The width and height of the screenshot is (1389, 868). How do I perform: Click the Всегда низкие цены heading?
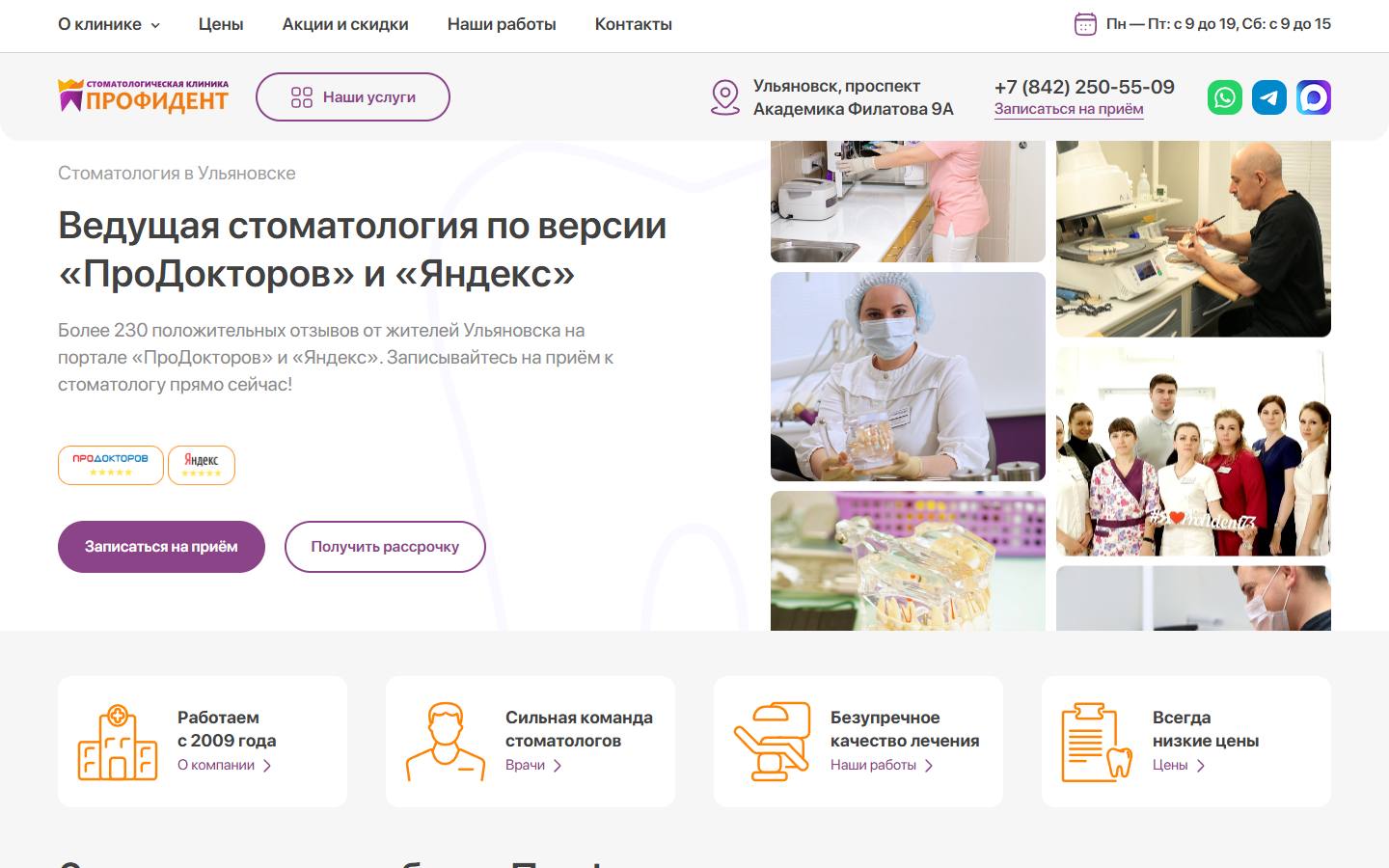click(1206, 729)
